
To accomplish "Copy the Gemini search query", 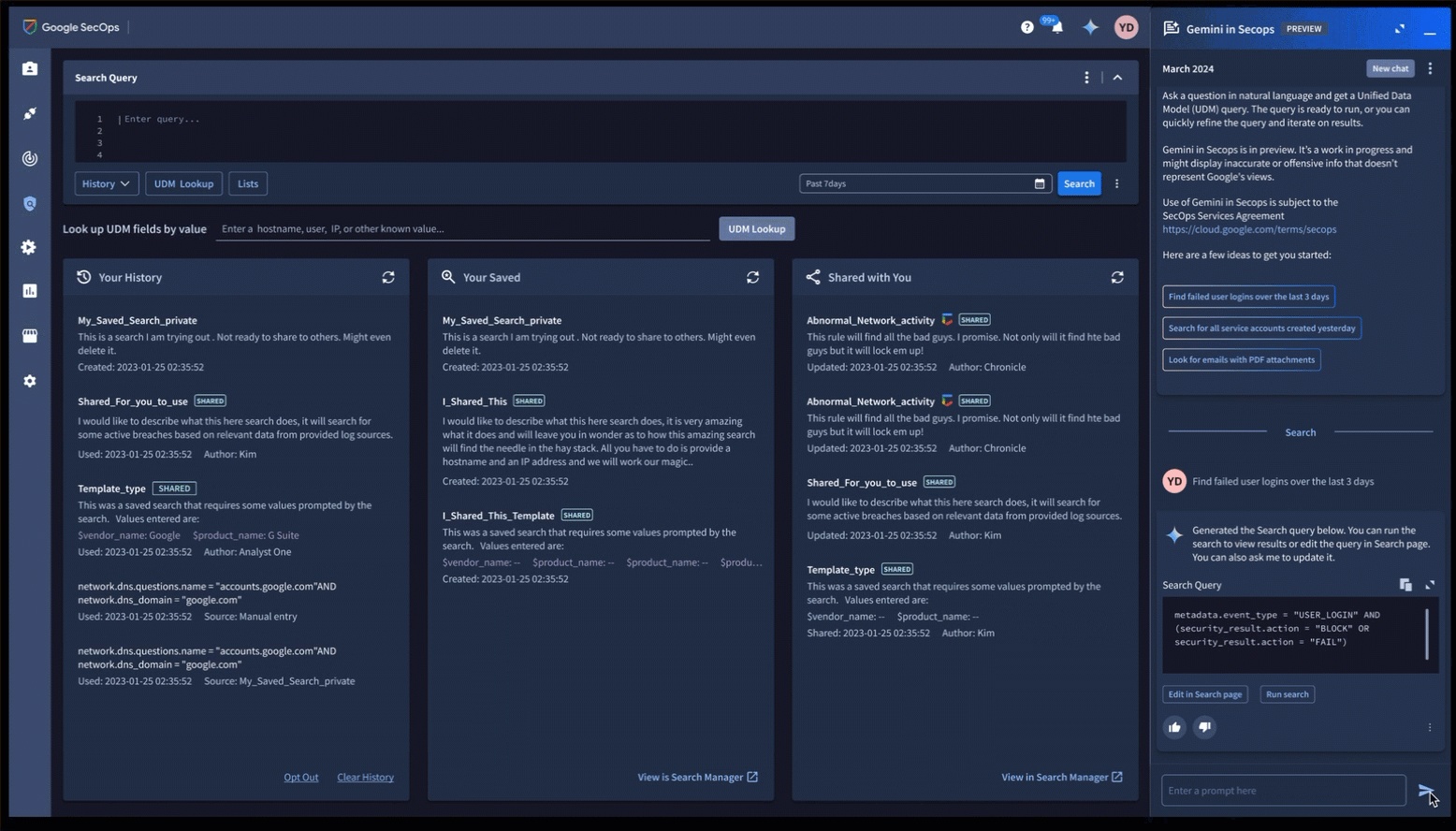I will (1405, 585).
